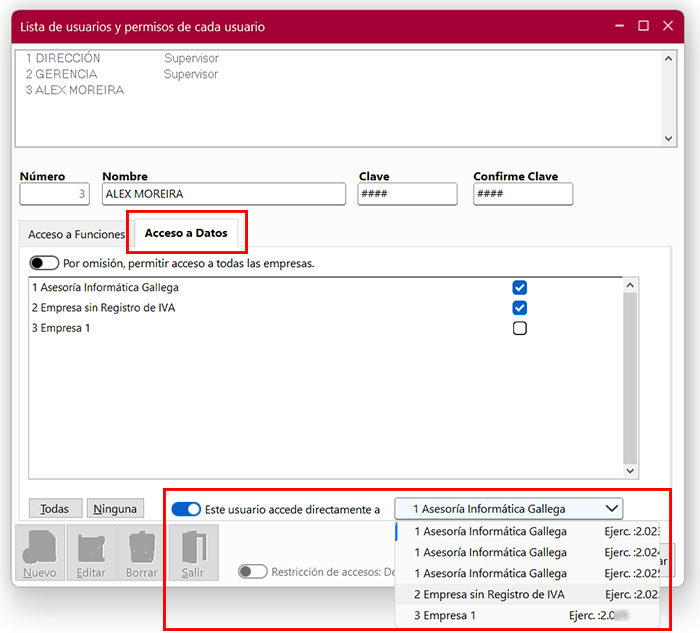Choose 'Empresa sin Registro de IVA' from dropdown list
The height and width of the screenshot is (633, 700).
pos(489,594)
